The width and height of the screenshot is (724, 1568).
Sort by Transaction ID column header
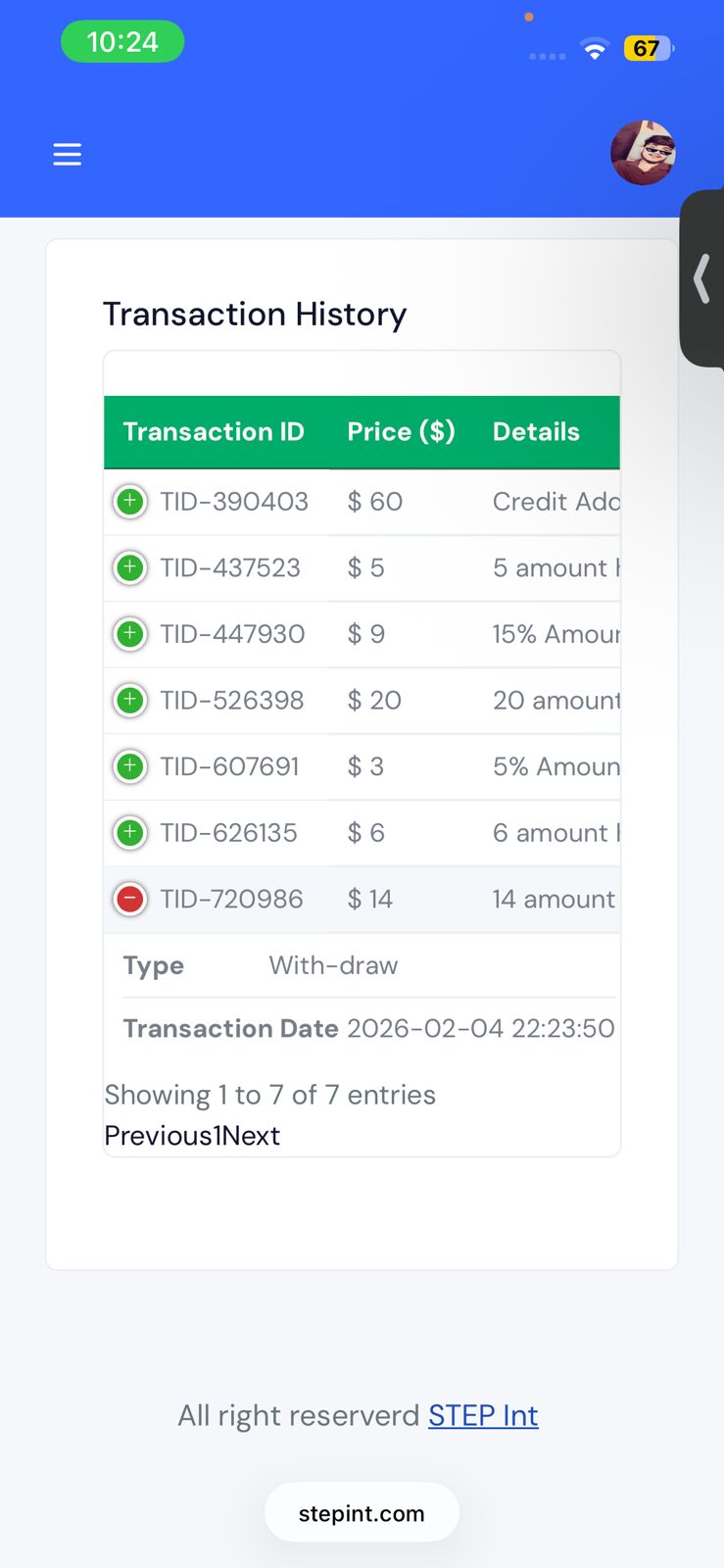click(x=214, y=432)
